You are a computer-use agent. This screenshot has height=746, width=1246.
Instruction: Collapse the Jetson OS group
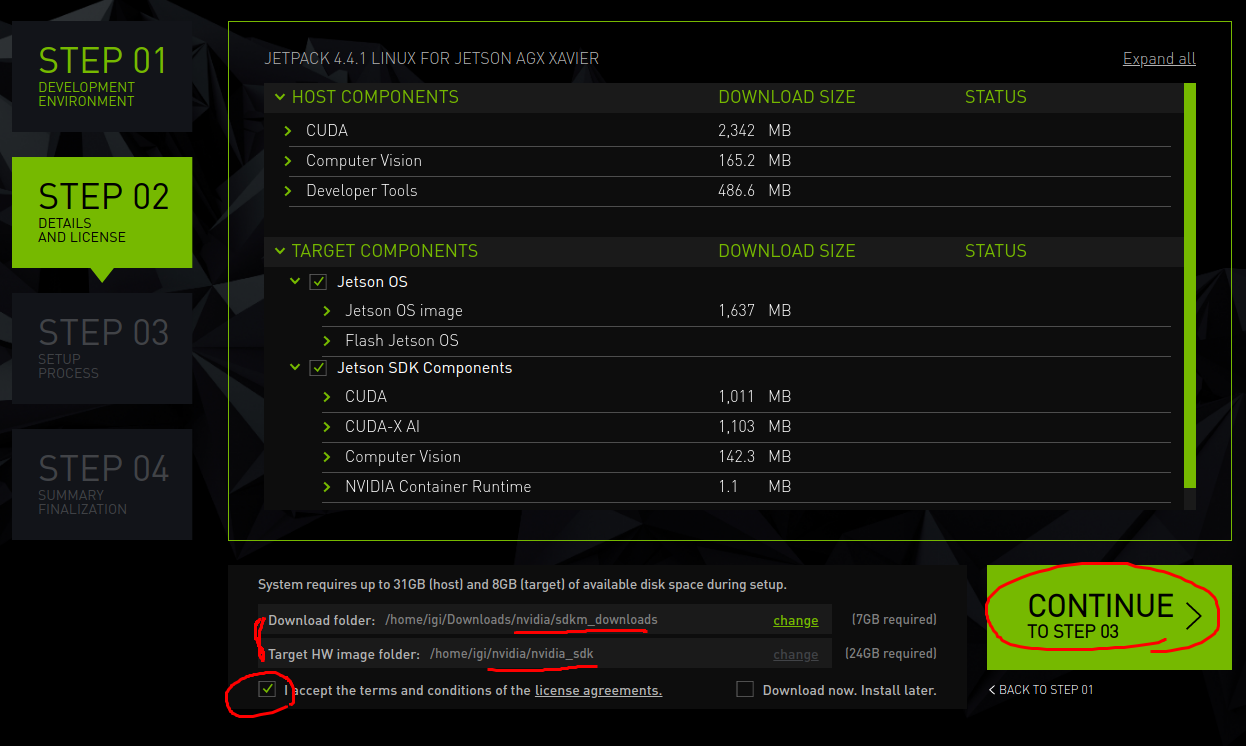point(295,282)
